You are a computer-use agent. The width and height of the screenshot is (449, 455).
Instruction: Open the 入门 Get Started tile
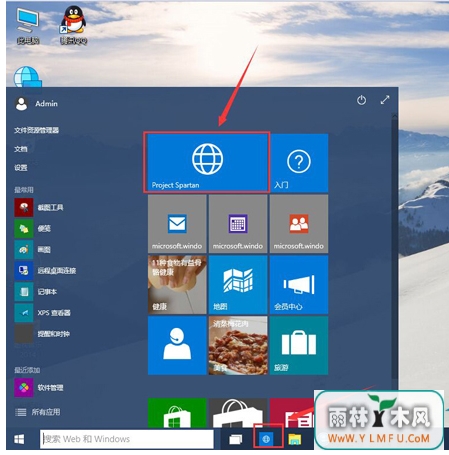point(299,163)
